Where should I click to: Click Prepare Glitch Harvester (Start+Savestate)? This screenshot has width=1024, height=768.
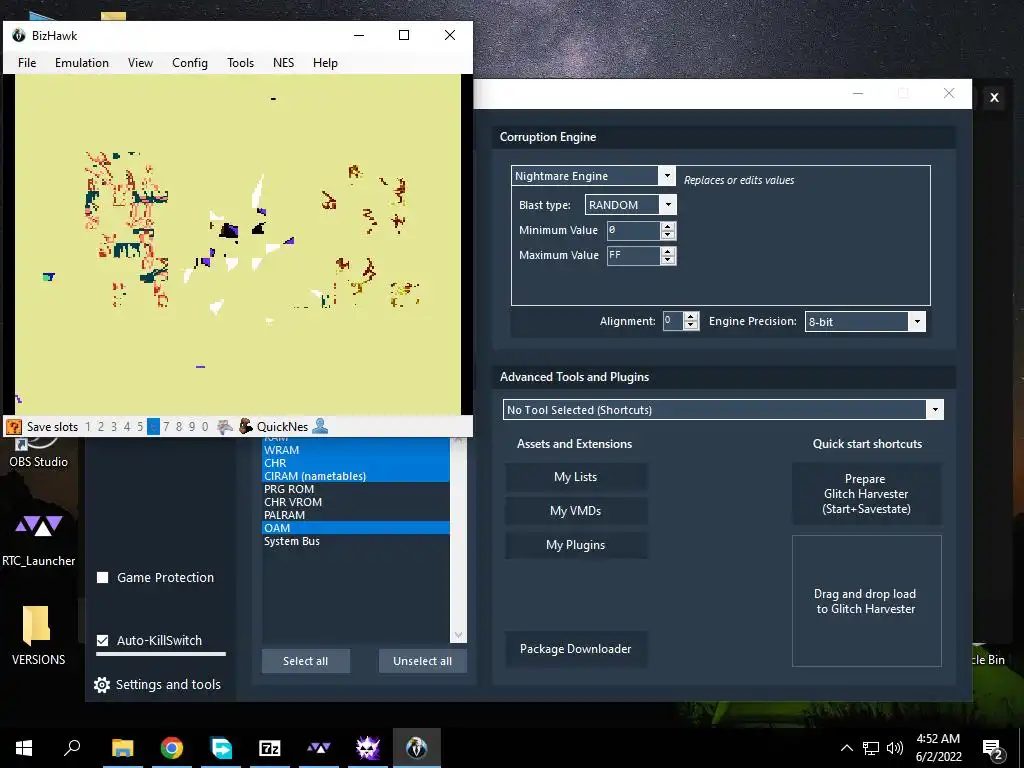(866, 494)
